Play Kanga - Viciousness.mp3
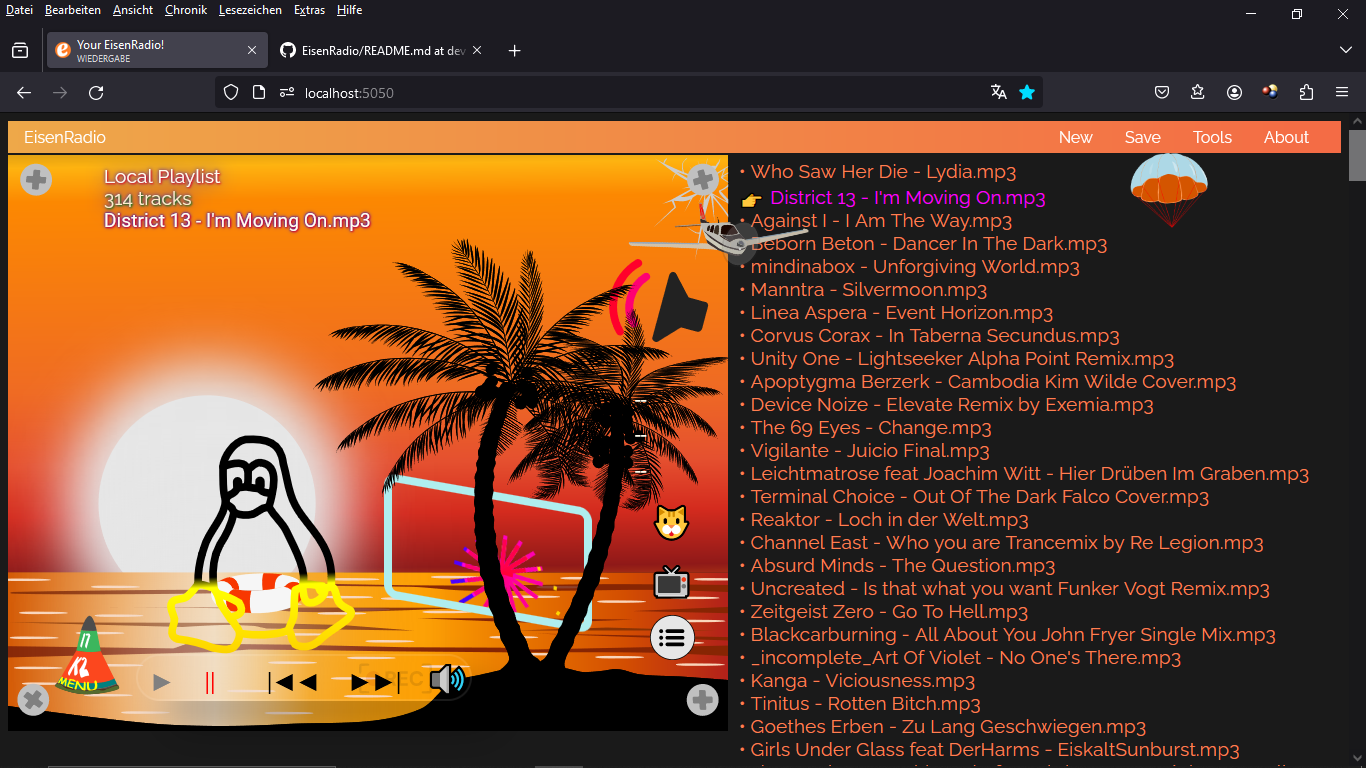The height and width of the screenshot is (768, 1366). coord(863,681)
